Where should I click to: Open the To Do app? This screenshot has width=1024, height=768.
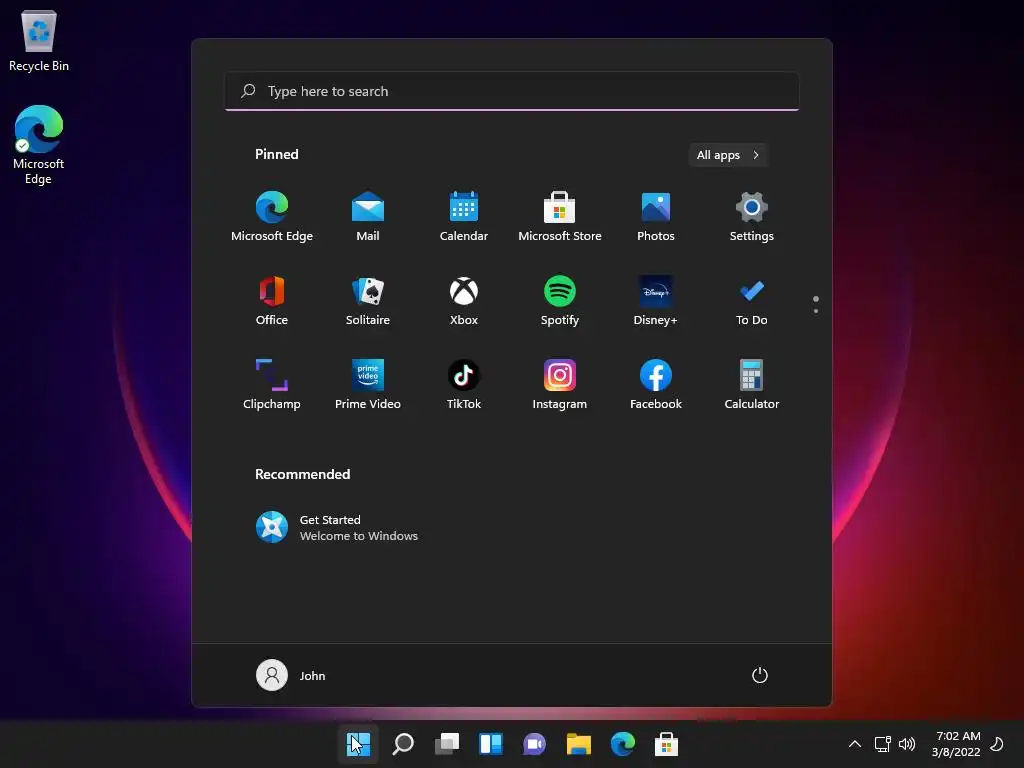click(x=752, y=300)
